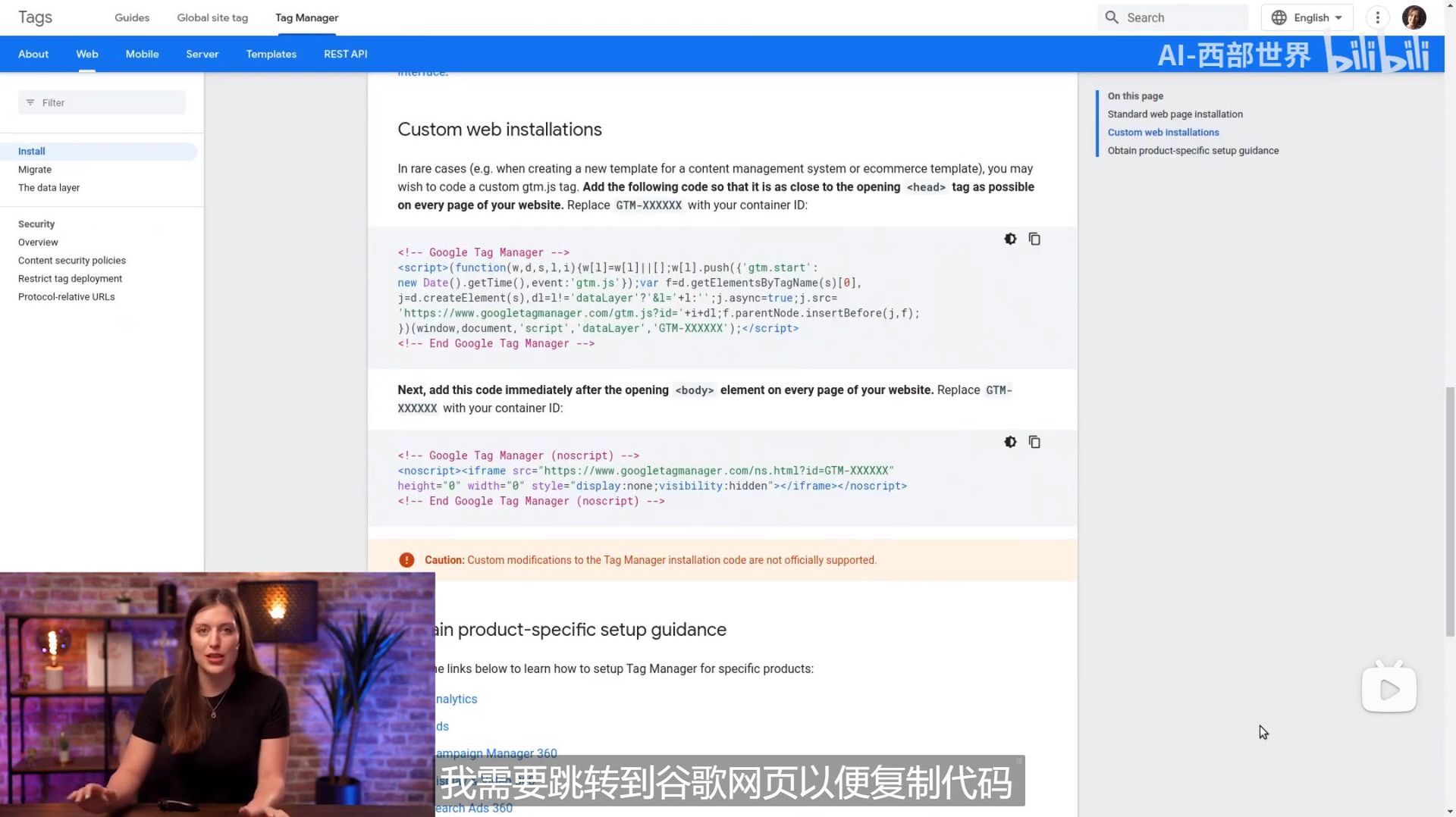Screen dimensions: 1456x817
Task: Open the vertical three-dot options menu
Action: 1378,17
